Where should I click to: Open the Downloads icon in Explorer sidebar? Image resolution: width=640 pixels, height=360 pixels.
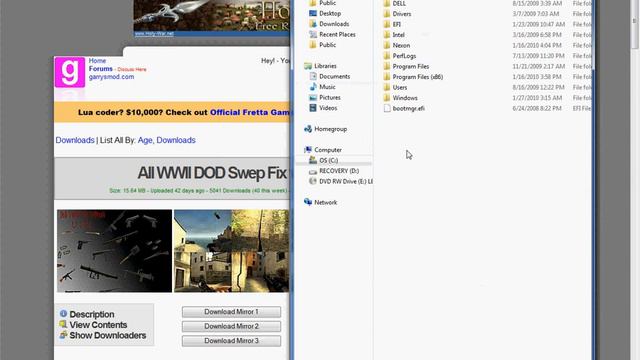[x=313, y=24]
